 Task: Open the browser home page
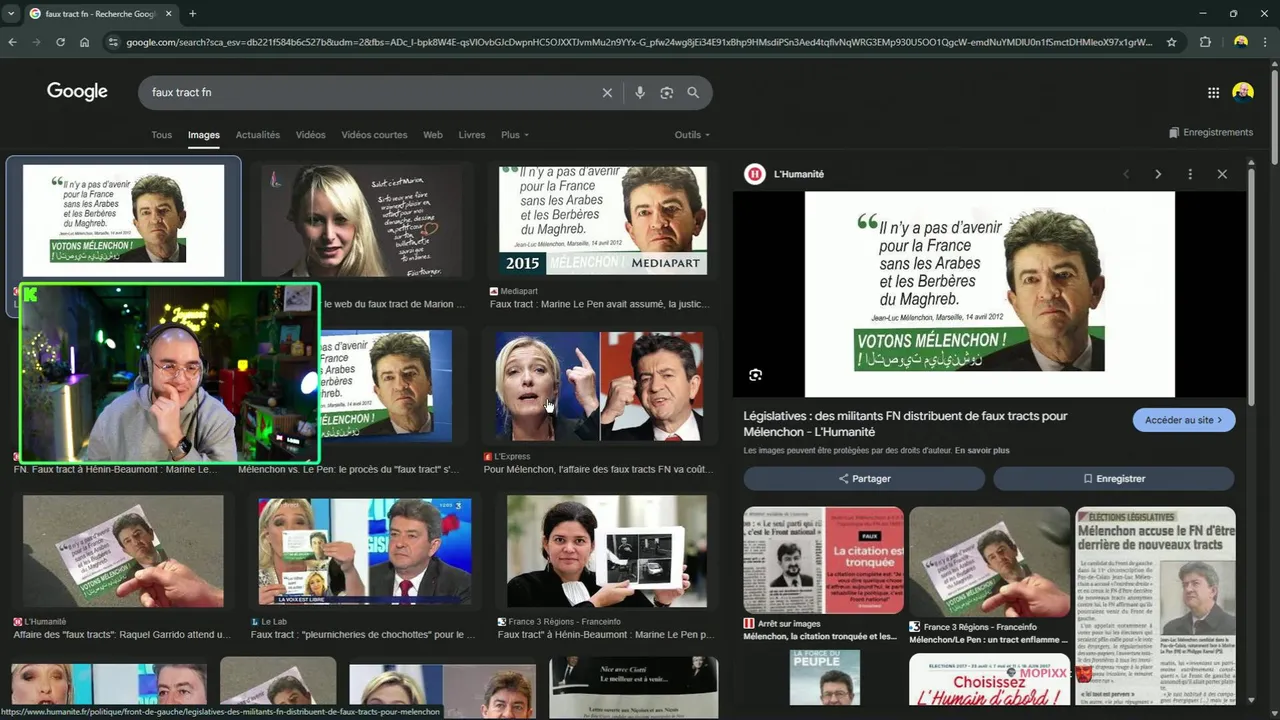(85, 42)
